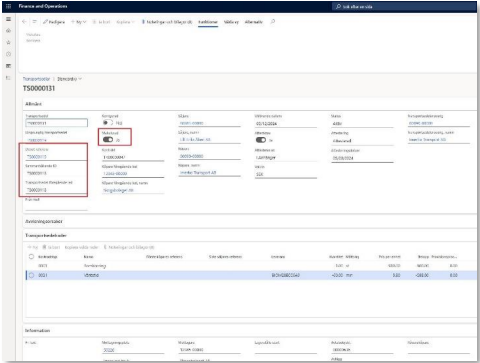Click the Köpare namn Transport AB link
This screenshot has width=480, height=363.
198,173
